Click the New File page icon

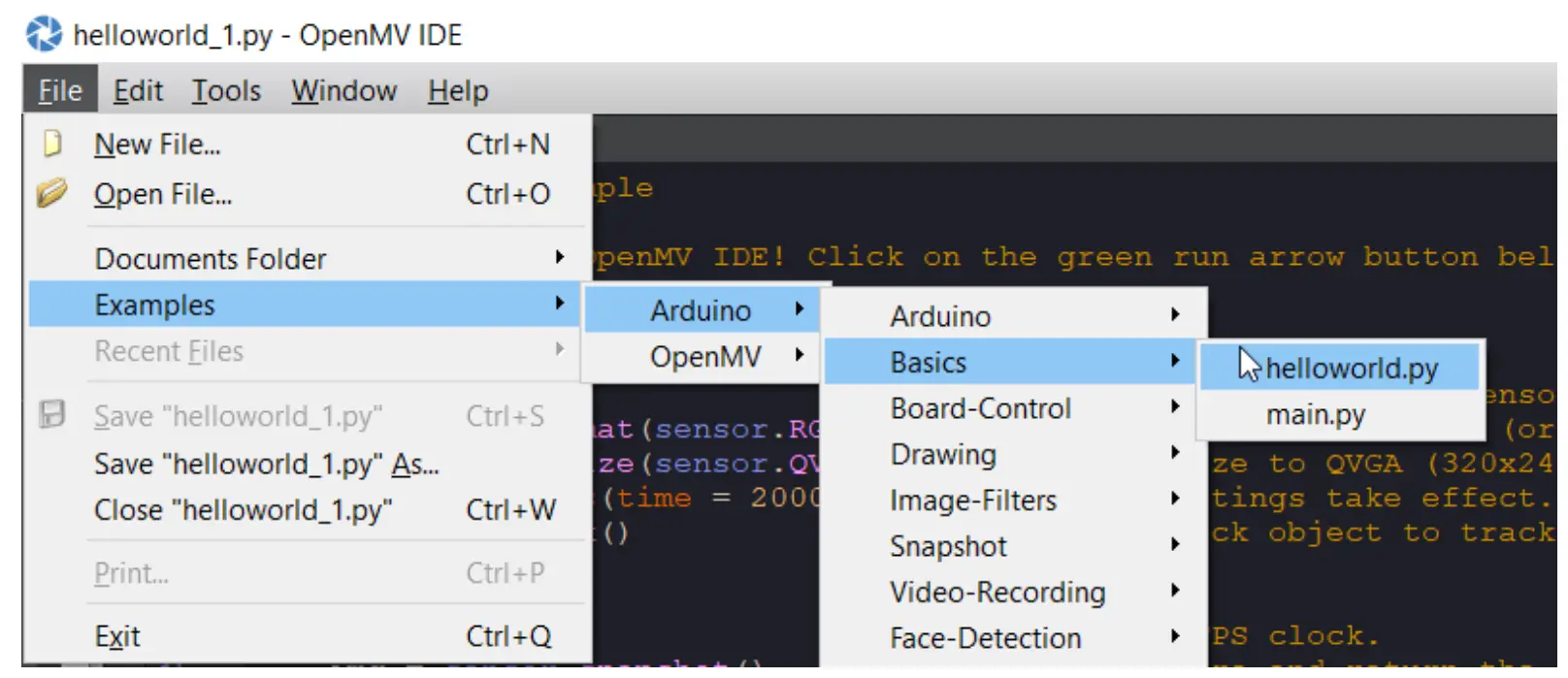point(52,144)
